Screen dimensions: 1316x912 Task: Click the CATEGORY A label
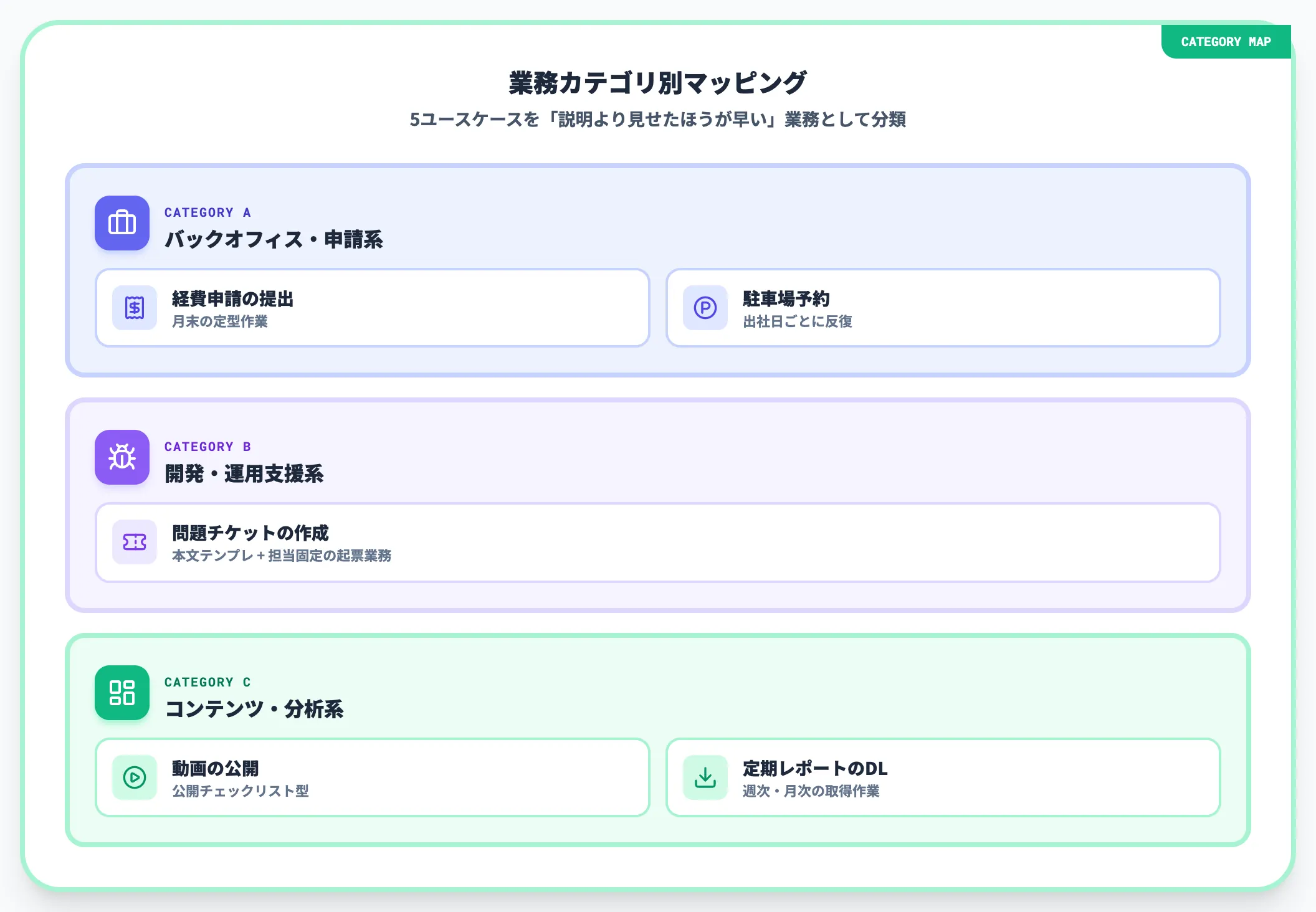(207, 212)
